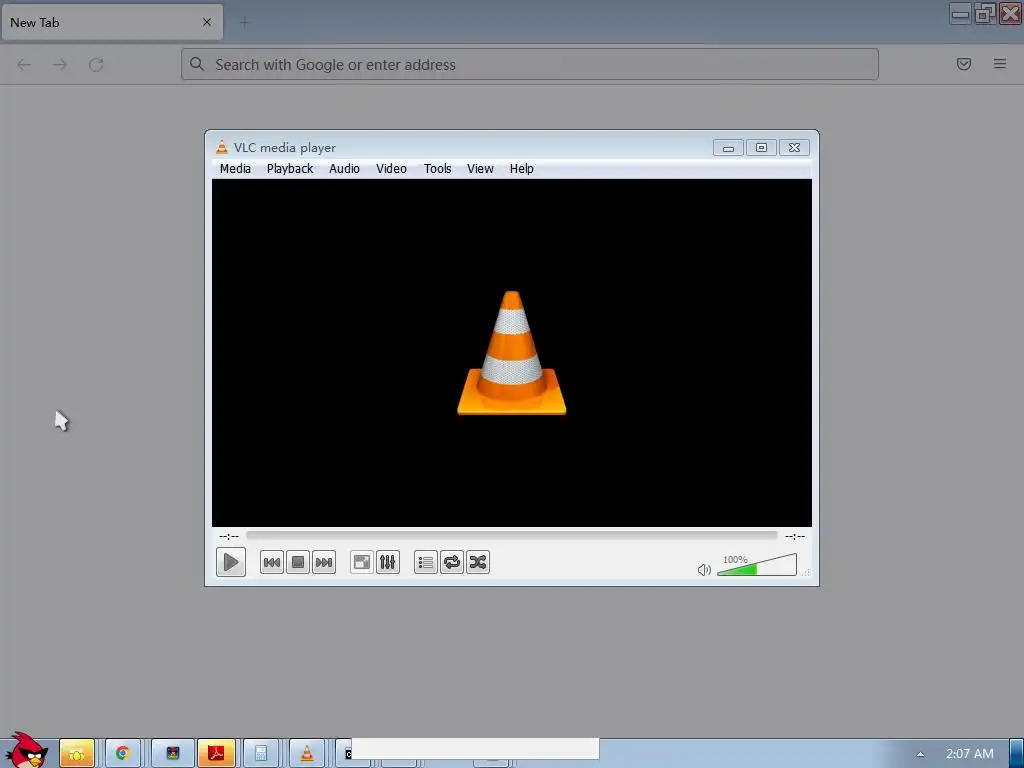Click the Next media button
The width and height of the screenshot is (1024, 768).
click(x=324, y=562)
